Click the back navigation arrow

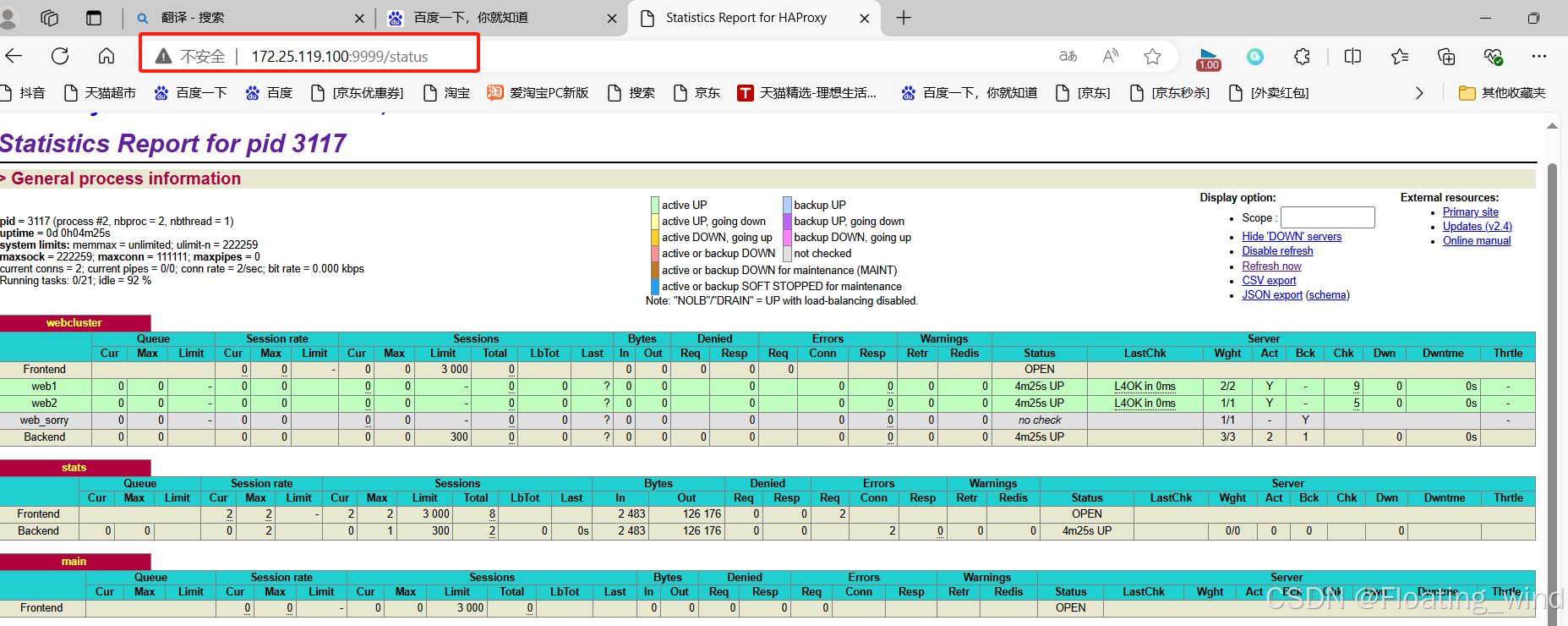point(14,57)
